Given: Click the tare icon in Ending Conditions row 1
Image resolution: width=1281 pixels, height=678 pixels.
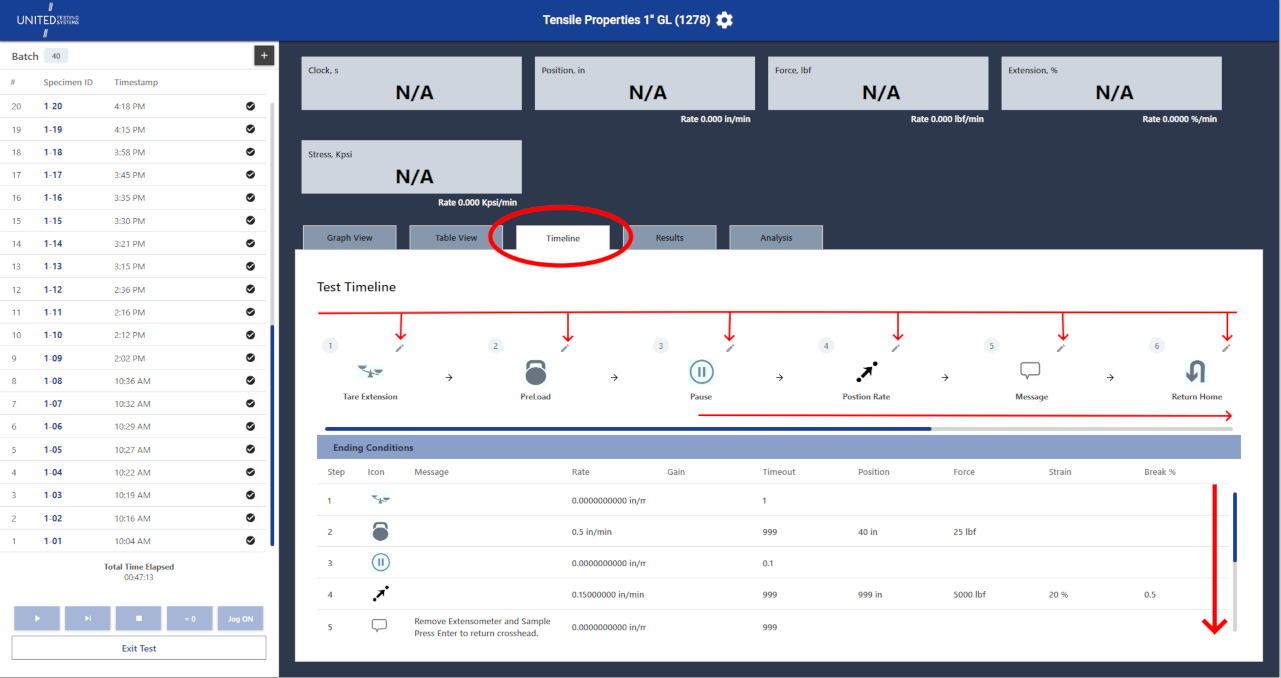Looking at the screenshot, I should [380, 499].
